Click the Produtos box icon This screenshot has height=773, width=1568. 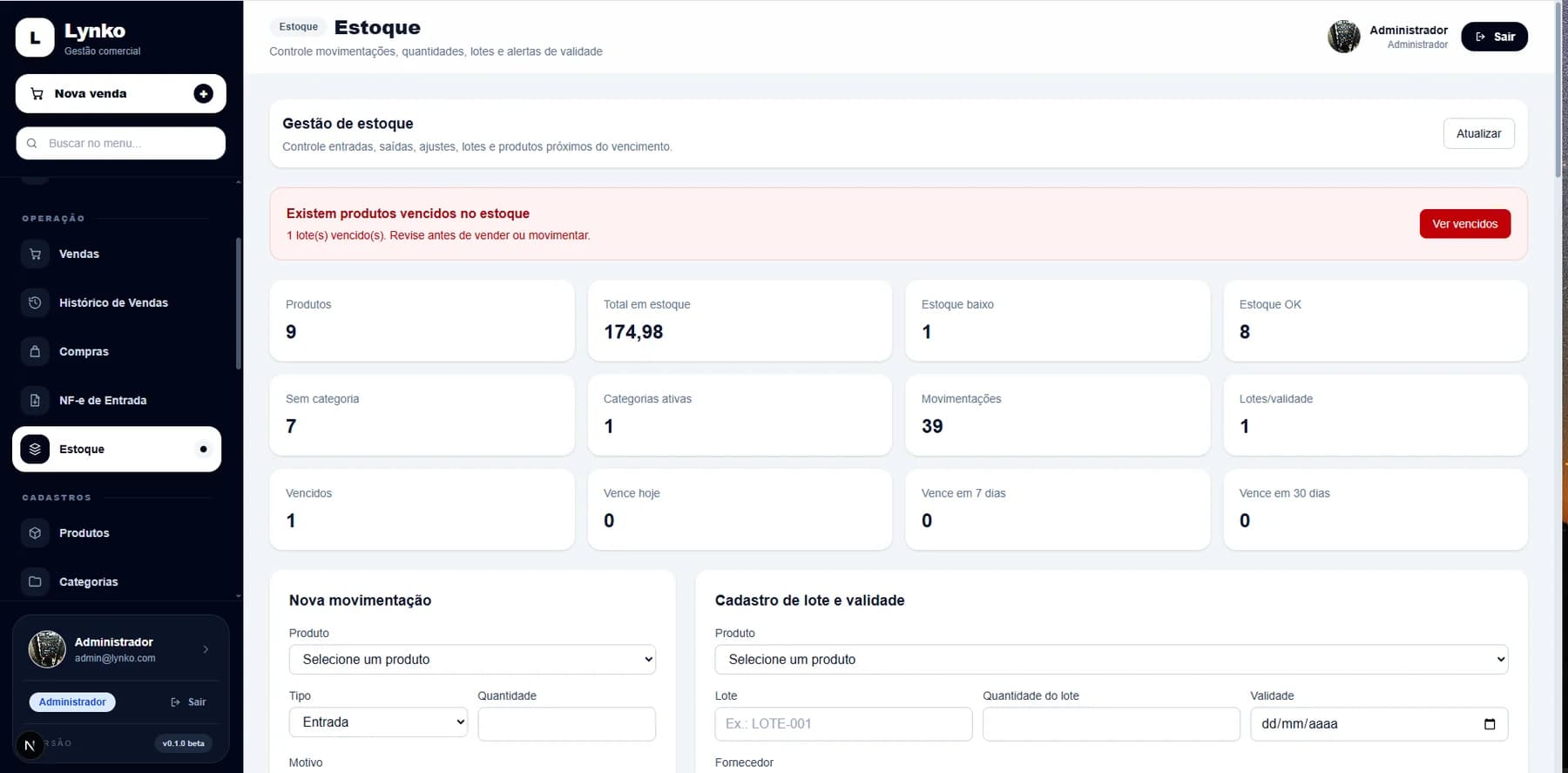pos(35,532)
